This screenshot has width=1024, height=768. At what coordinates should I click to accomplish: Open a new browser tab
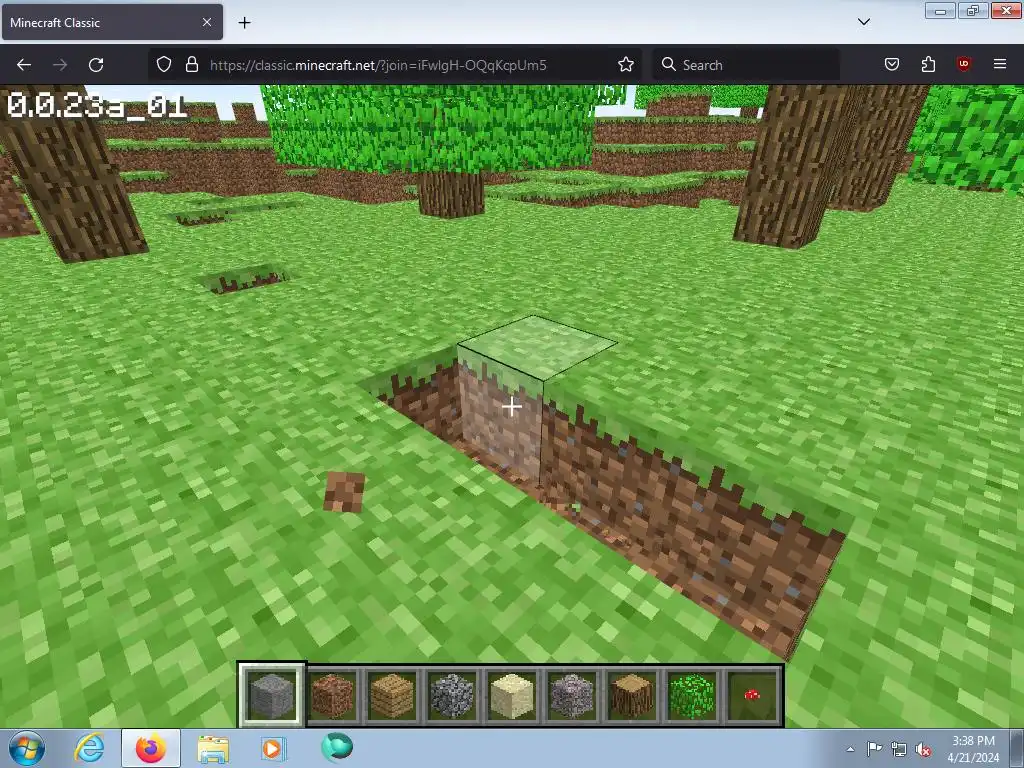[x=244, y=23]
